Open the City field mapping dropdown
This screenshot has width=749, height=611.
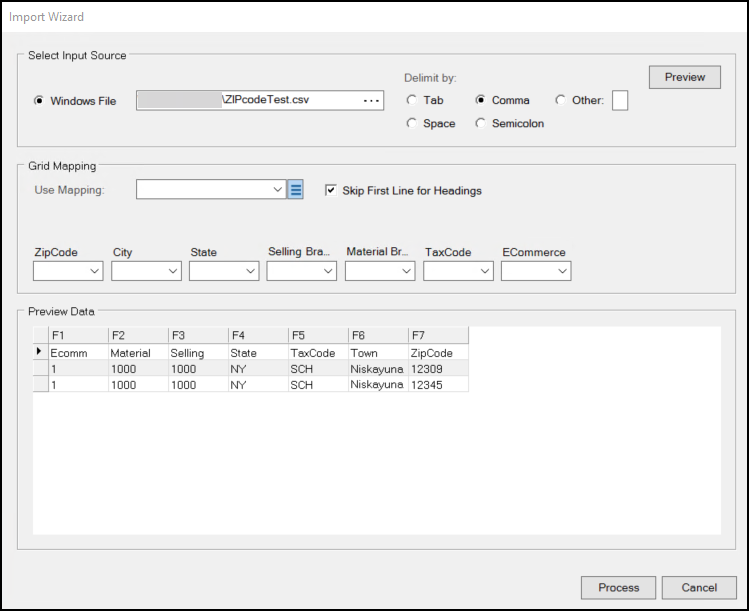coord(146,271)
